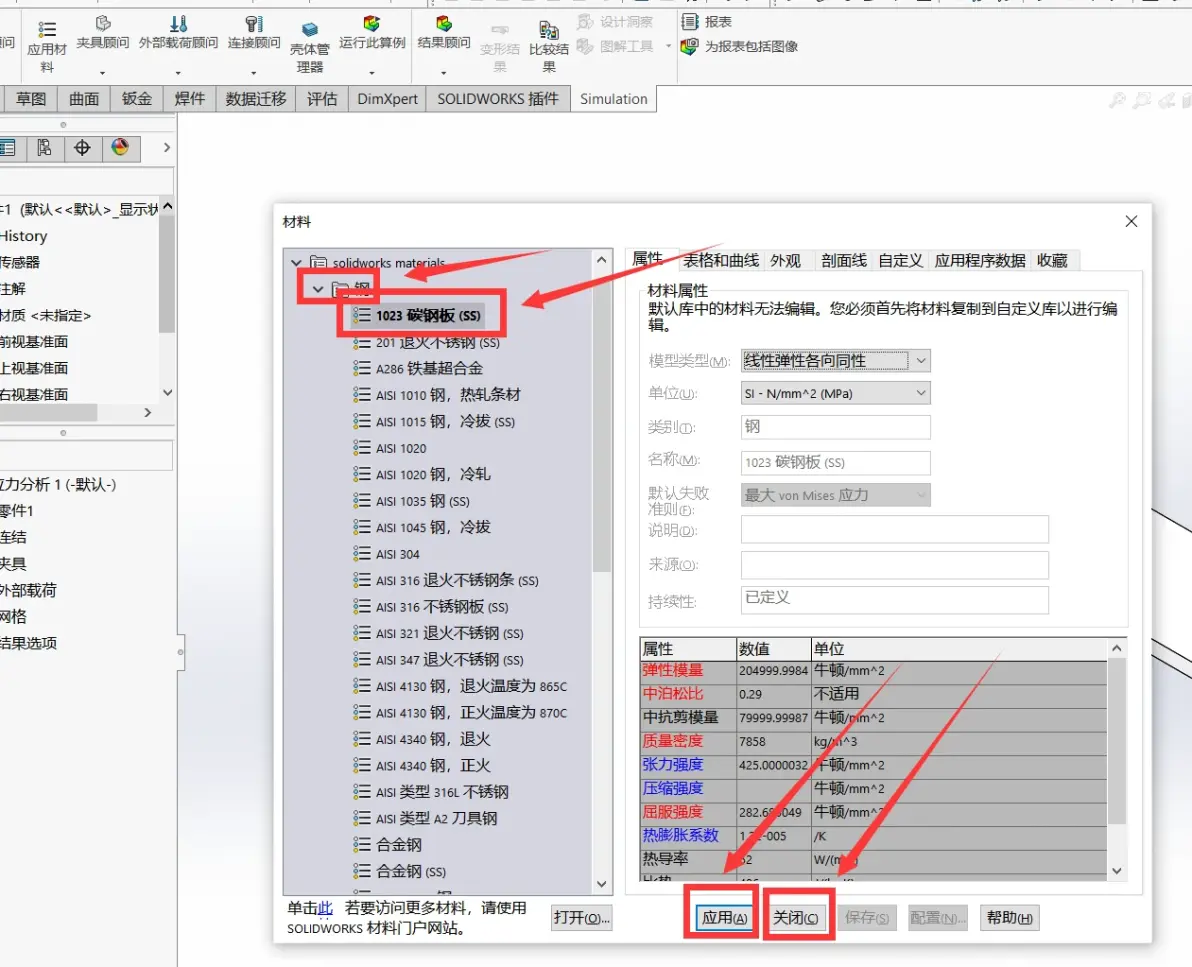The height and width of the screenshot is (967, 1192).
Task: Select 外部载荷 in simulation tree
Action: (x=29, y=591)
